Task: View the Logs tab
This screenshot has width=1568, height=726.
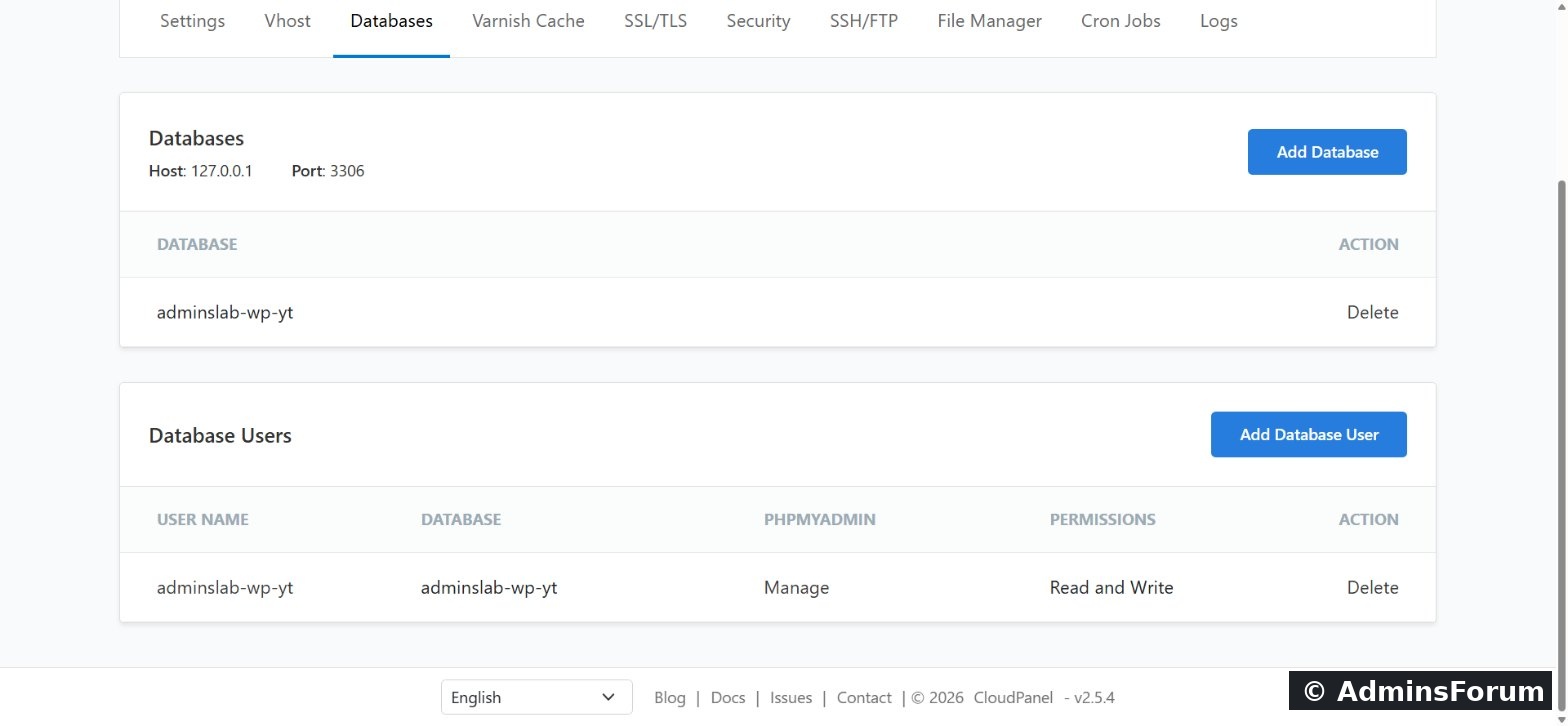Action: tap(1219, 21)
